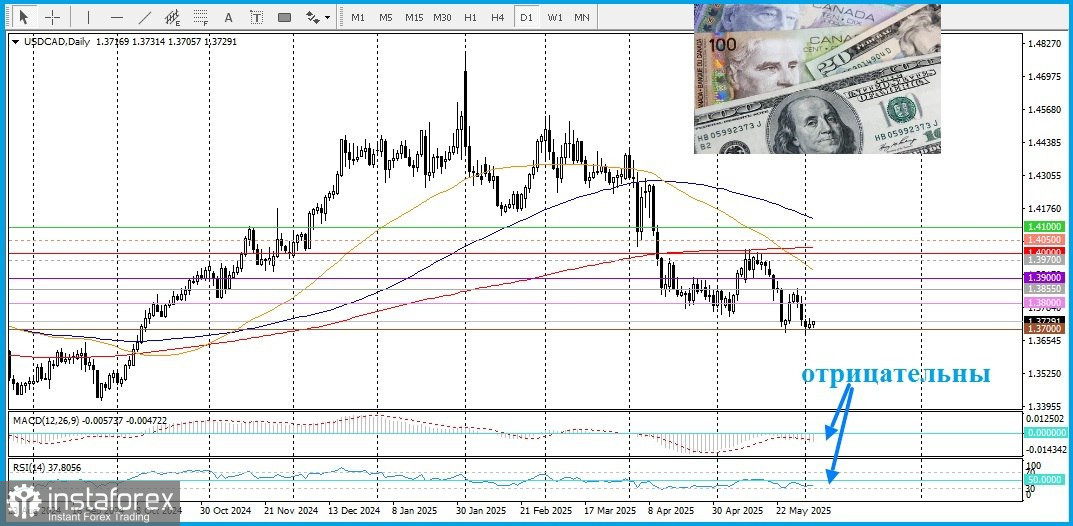The width and height of the screenshot is (1073, 526).
Task: Open the USDCAD,Daily chart menu triangle
Action: (16, 42)
